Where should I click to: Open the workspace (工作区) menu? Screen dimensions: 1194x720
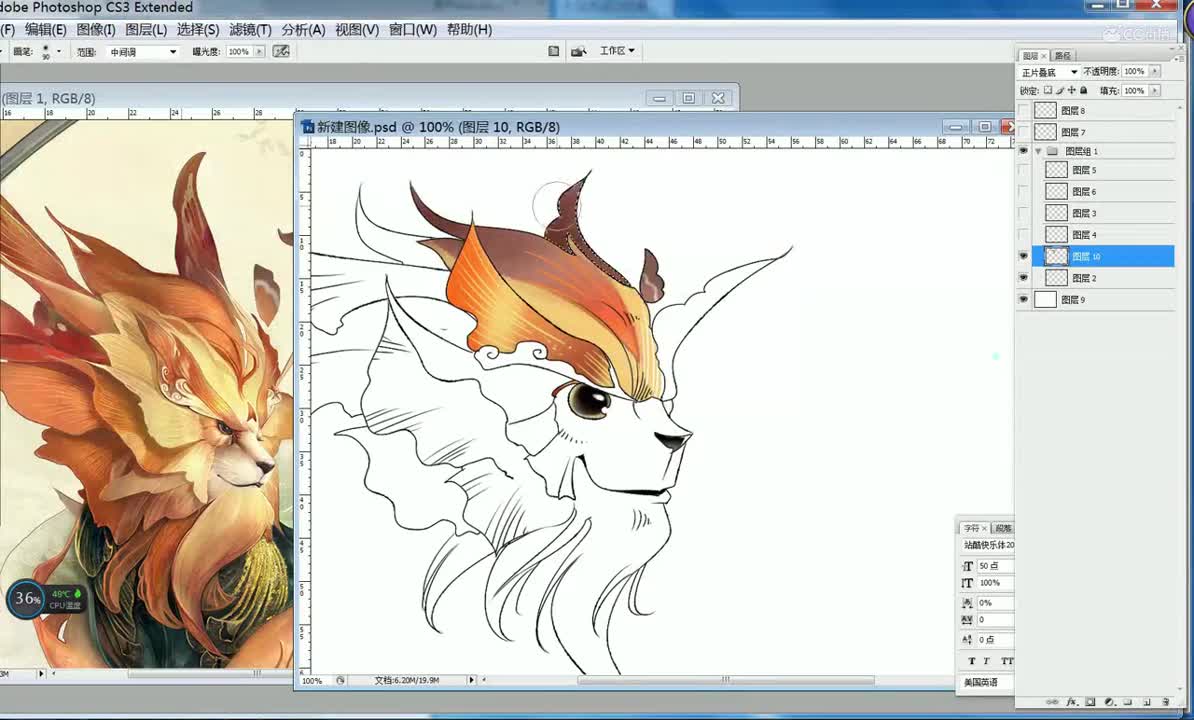coord(617,51)
